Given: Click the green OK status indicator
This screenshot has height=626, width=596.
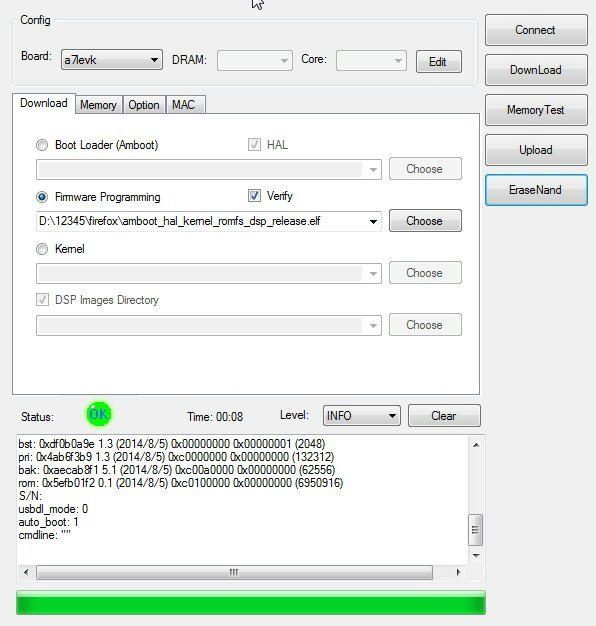Looking at the screenshot, I should point(99,414).
